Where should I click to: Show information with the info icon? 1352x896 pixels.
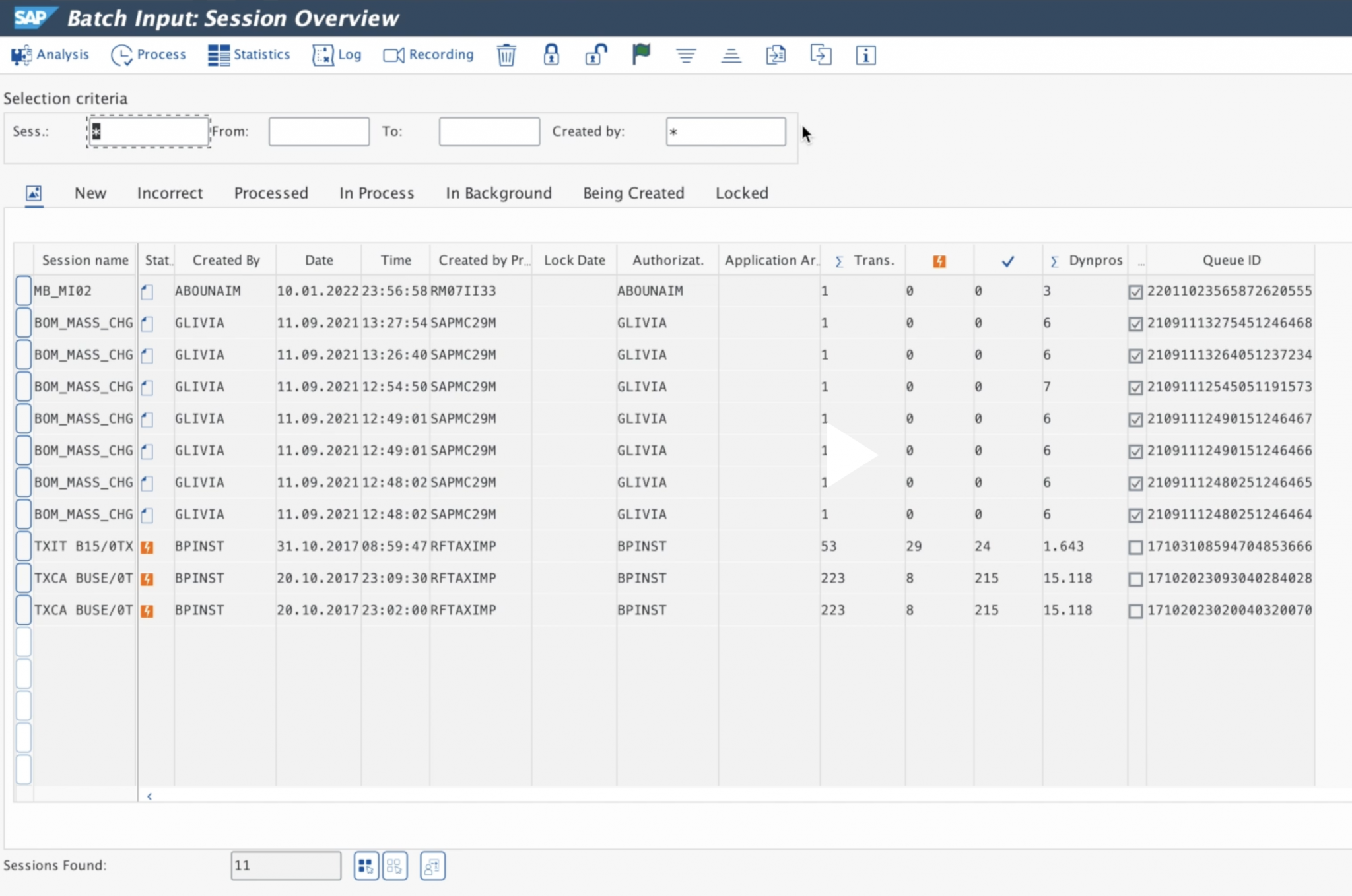(x=865, y=55)
